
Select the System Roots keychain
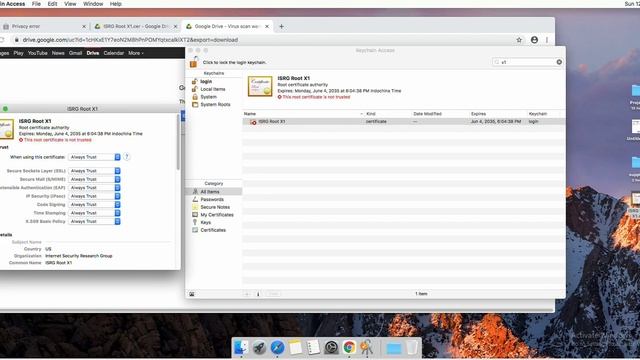point(215,104)
